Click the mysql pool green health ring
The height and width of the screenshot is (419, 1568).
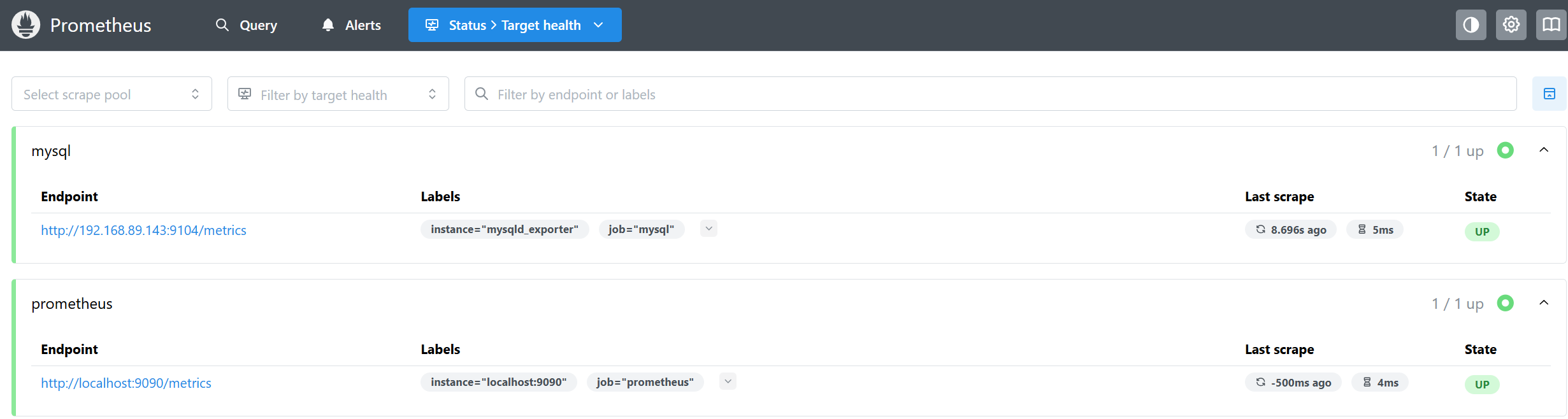(1506, 150)
